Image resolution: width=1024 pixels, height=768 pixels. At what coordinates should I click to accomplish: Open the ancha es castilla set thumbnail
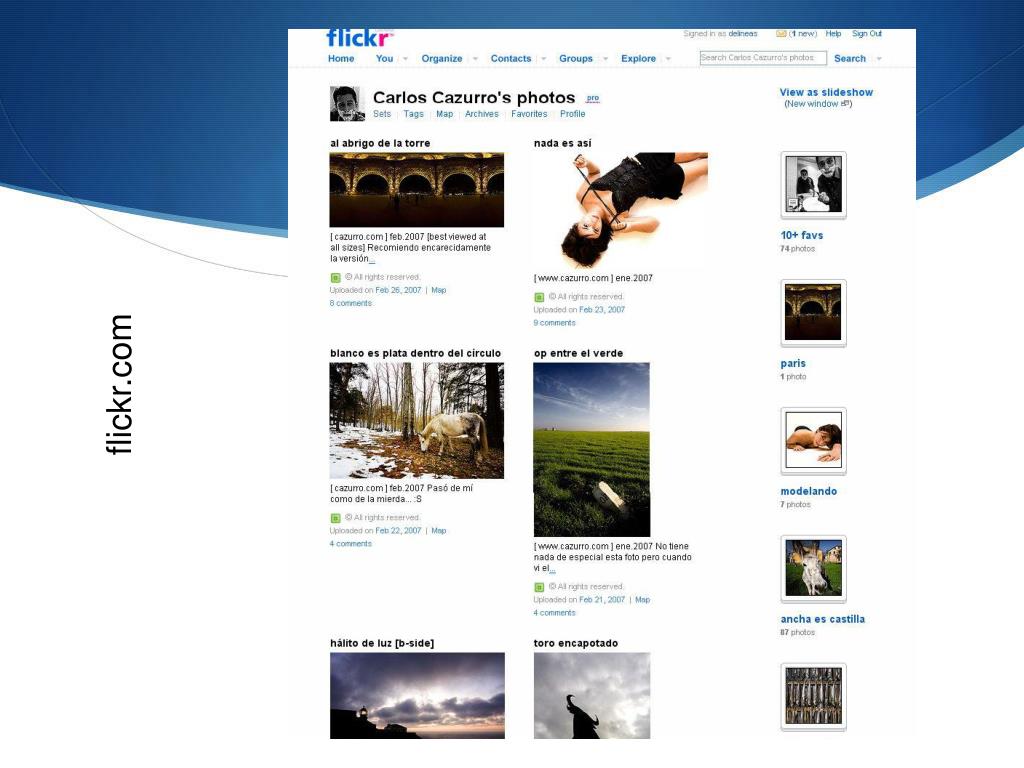click(x=814, y=569)
